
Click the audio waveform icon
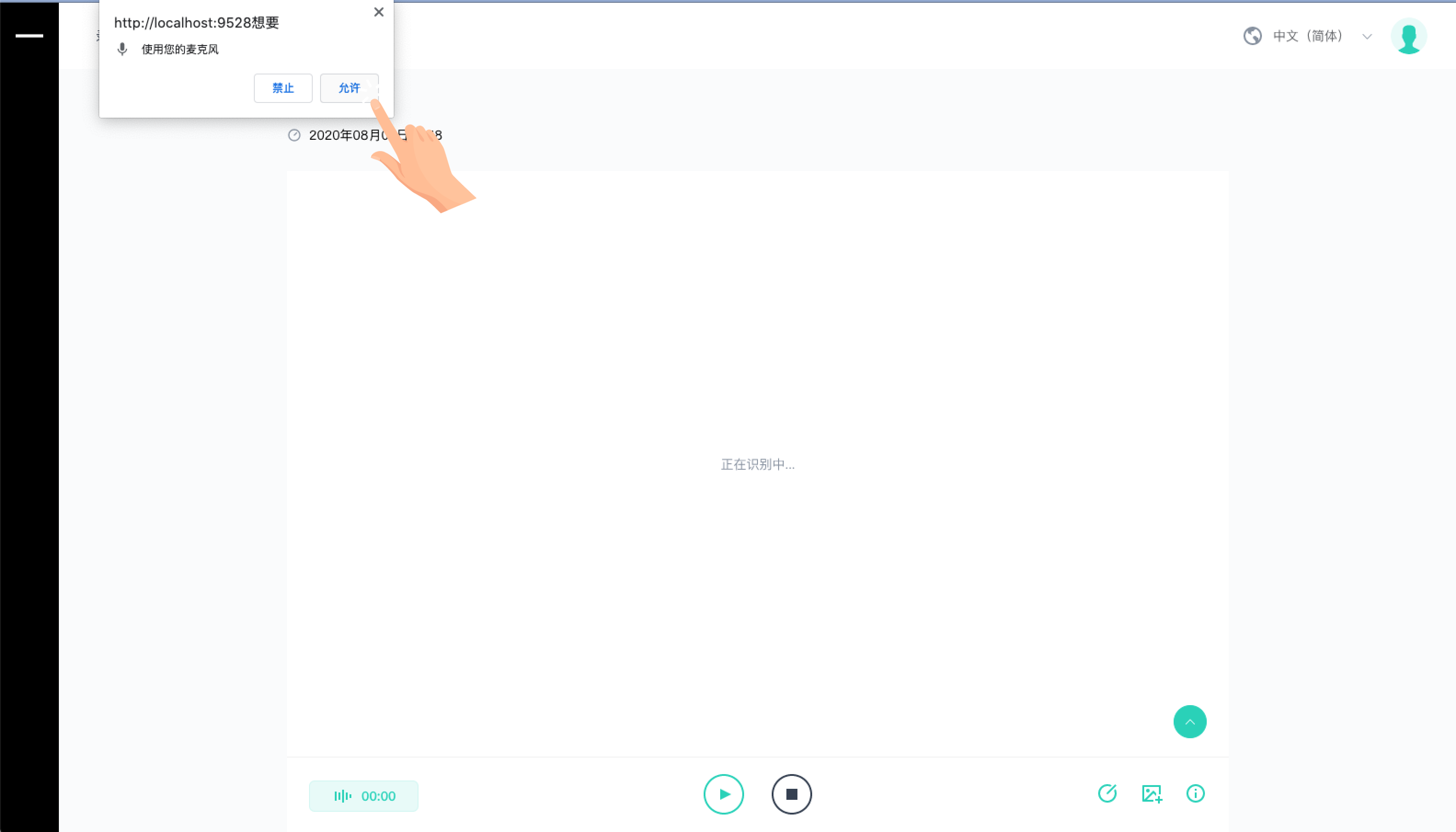(x=343, y=796)
